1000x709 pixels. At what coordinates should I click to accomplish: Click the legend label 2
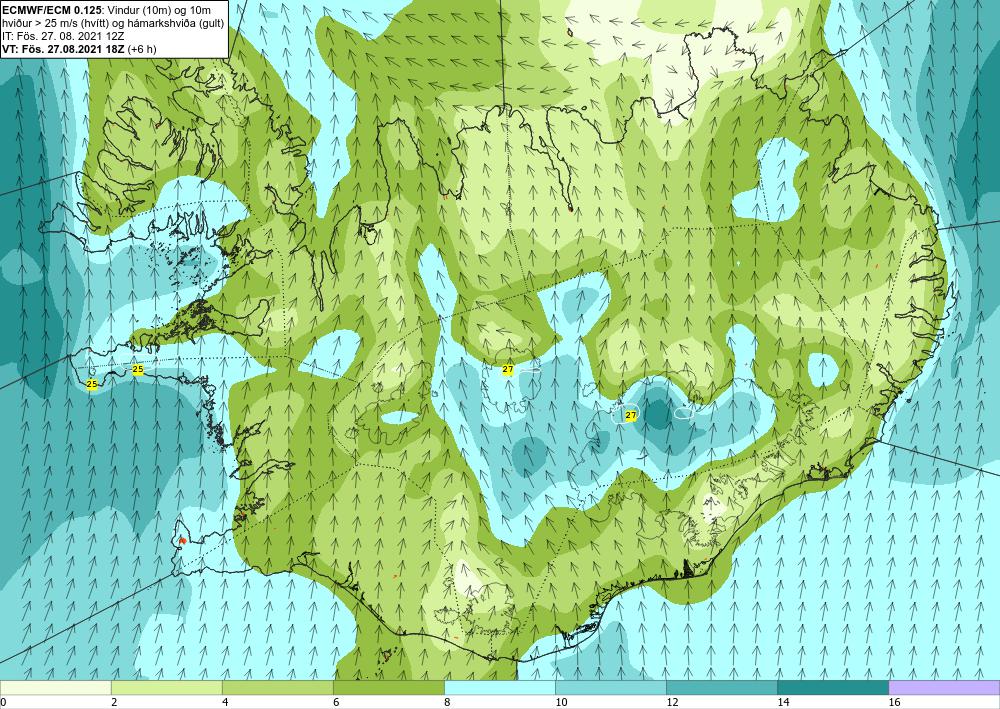[114, 702]
